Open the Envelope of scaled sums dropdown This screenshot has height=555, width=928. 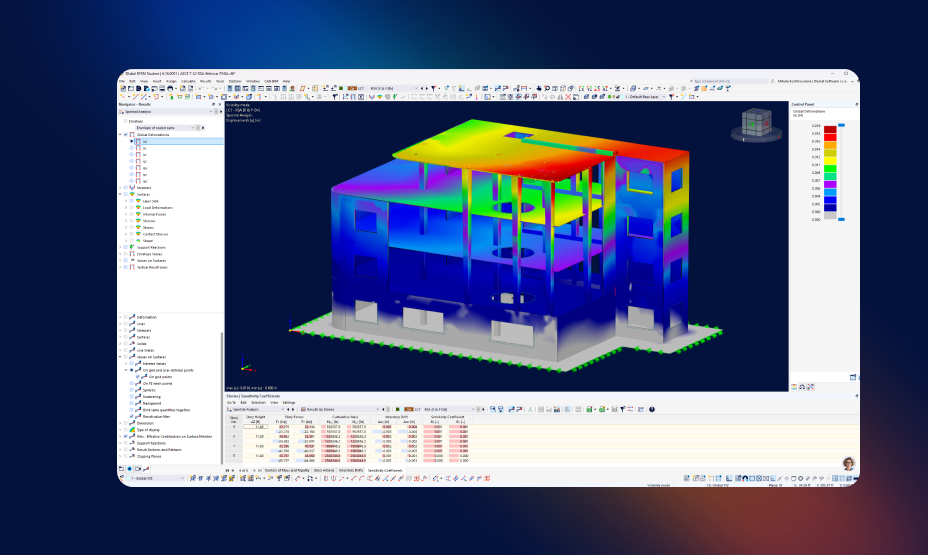tap(165, 128)
